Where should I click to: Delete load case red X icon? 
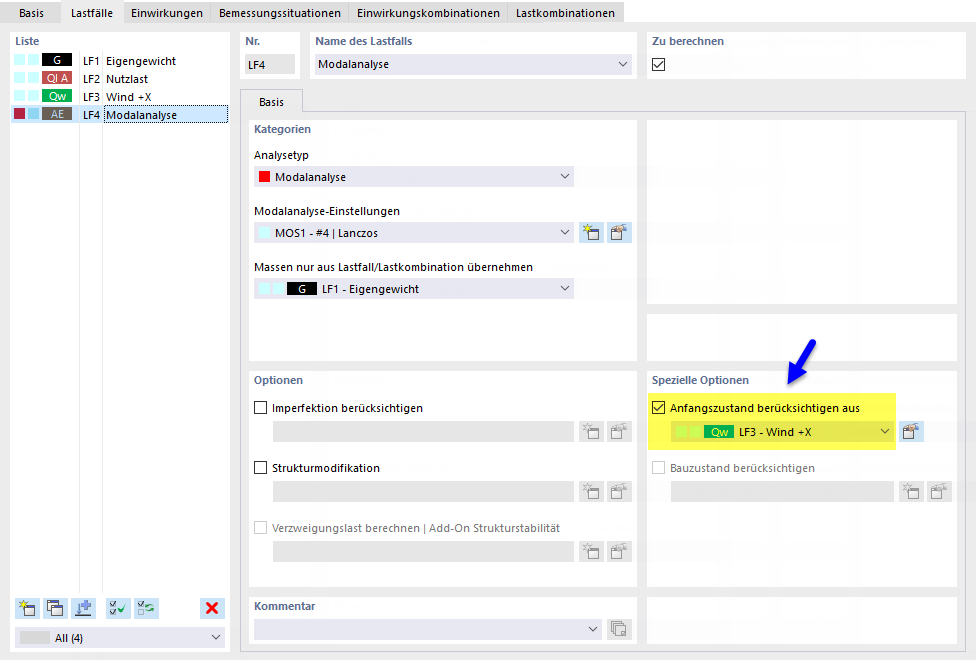(212, 608)
